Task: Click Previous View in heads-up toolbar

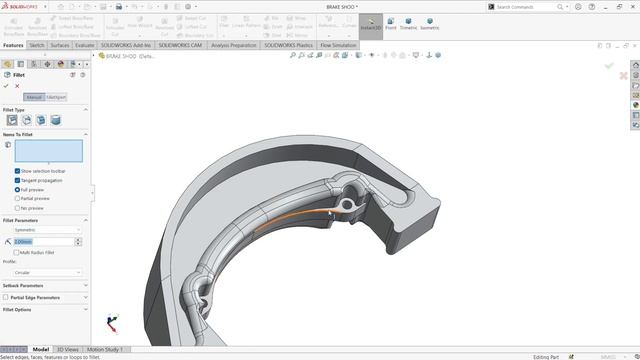Action: point(310,55)
